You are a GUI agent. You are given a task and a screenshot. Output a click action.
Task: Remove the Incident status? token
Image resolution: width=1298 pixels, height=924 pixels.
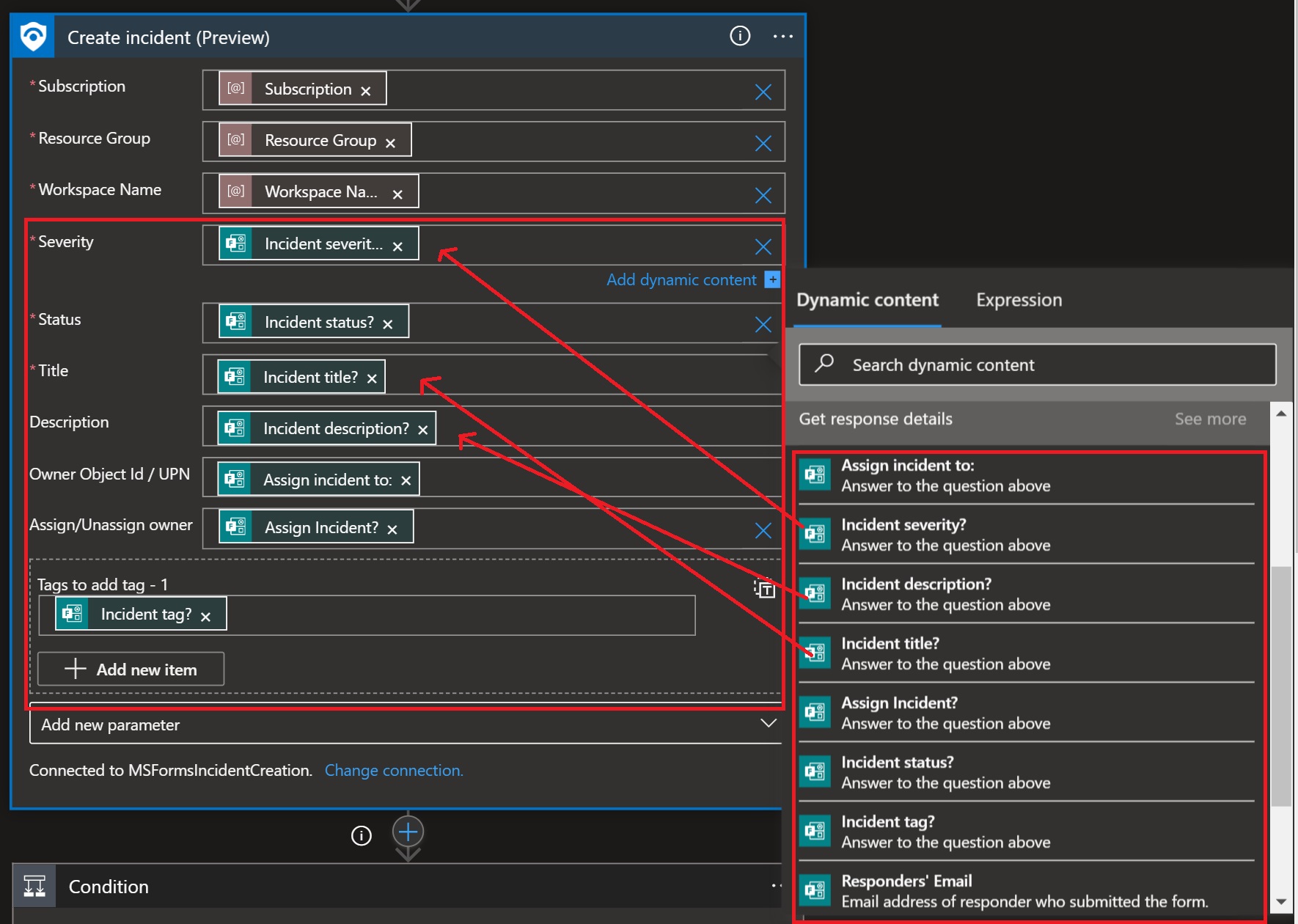click(388, 324)
